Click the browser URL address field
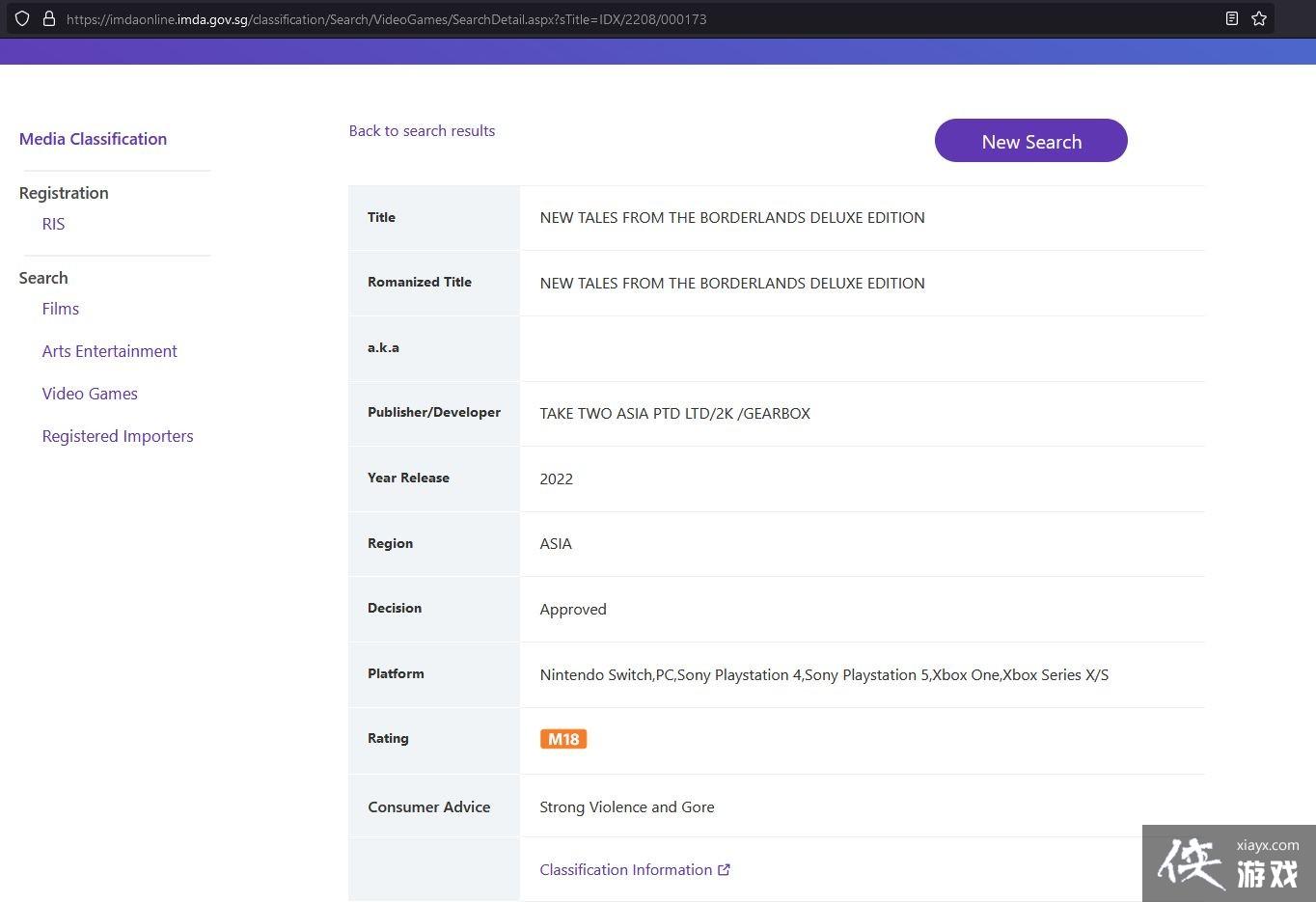1316x902 pixels. tap(386, 18)
